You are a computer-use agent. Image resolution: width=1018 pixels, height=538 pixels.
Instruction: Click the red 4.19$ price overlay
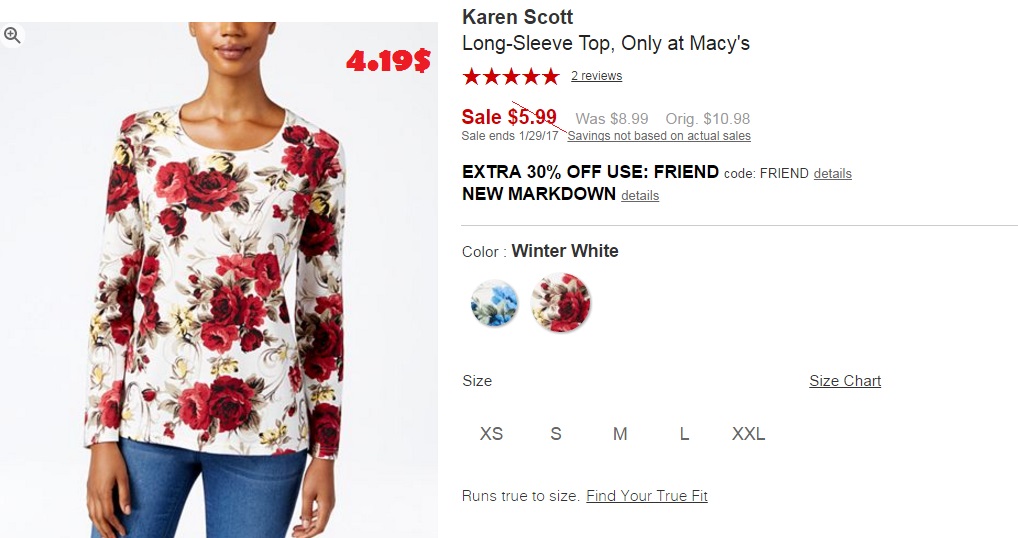pyautogui.click(x=388, y=62)
